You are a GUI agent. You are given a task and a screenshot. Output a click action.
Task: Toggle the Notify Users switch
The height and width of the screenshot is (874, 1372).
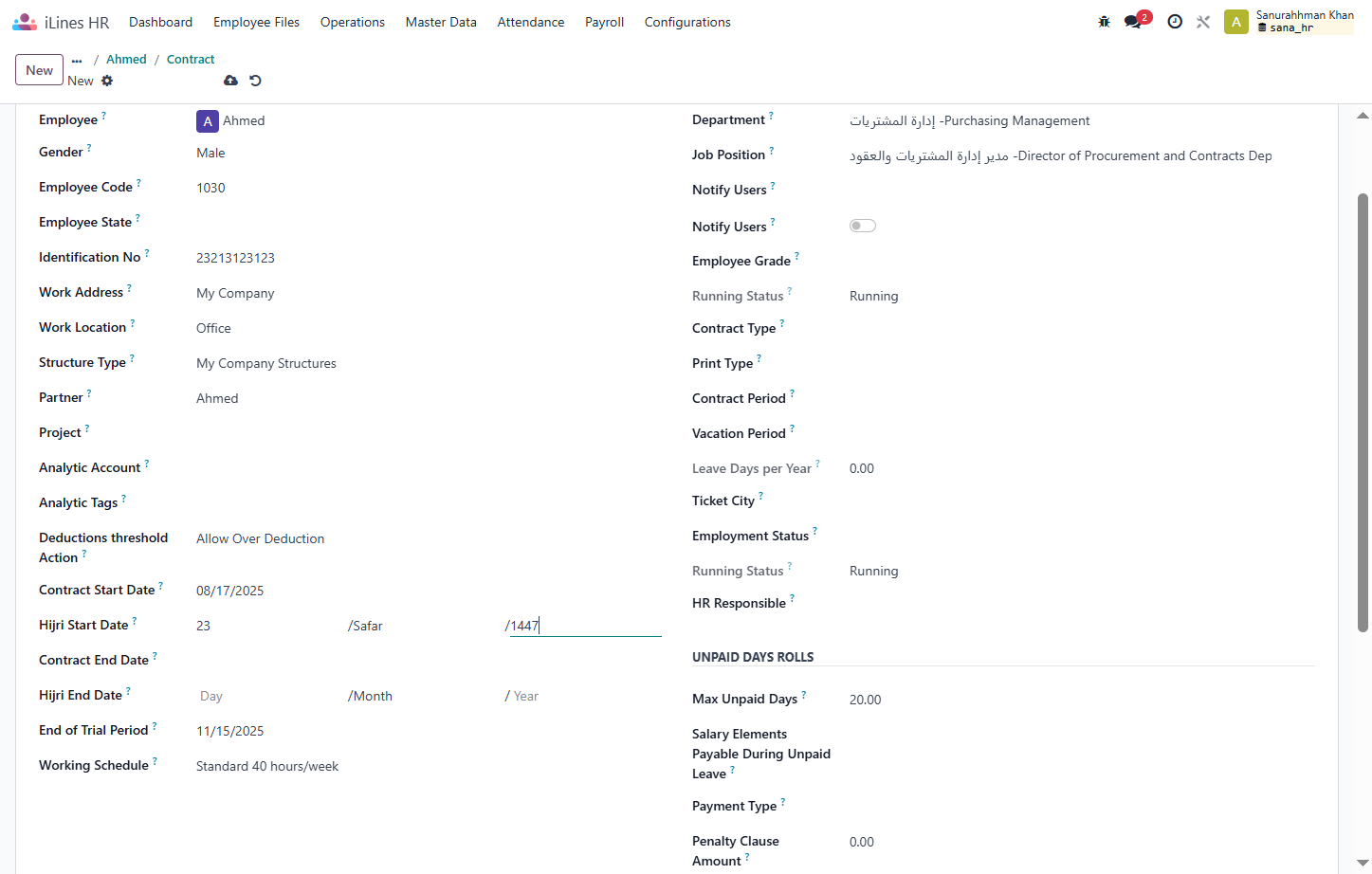(x=863, y=226)
